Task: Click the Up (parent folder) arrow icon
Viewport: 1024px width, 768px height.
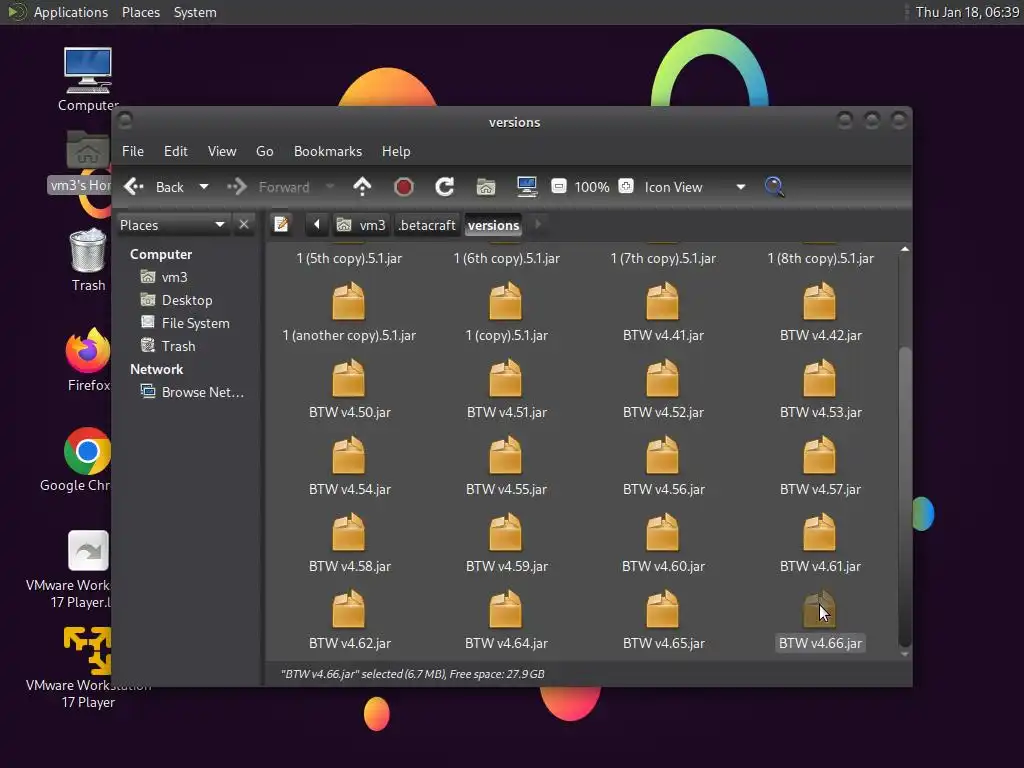Action: coord(362,187)
